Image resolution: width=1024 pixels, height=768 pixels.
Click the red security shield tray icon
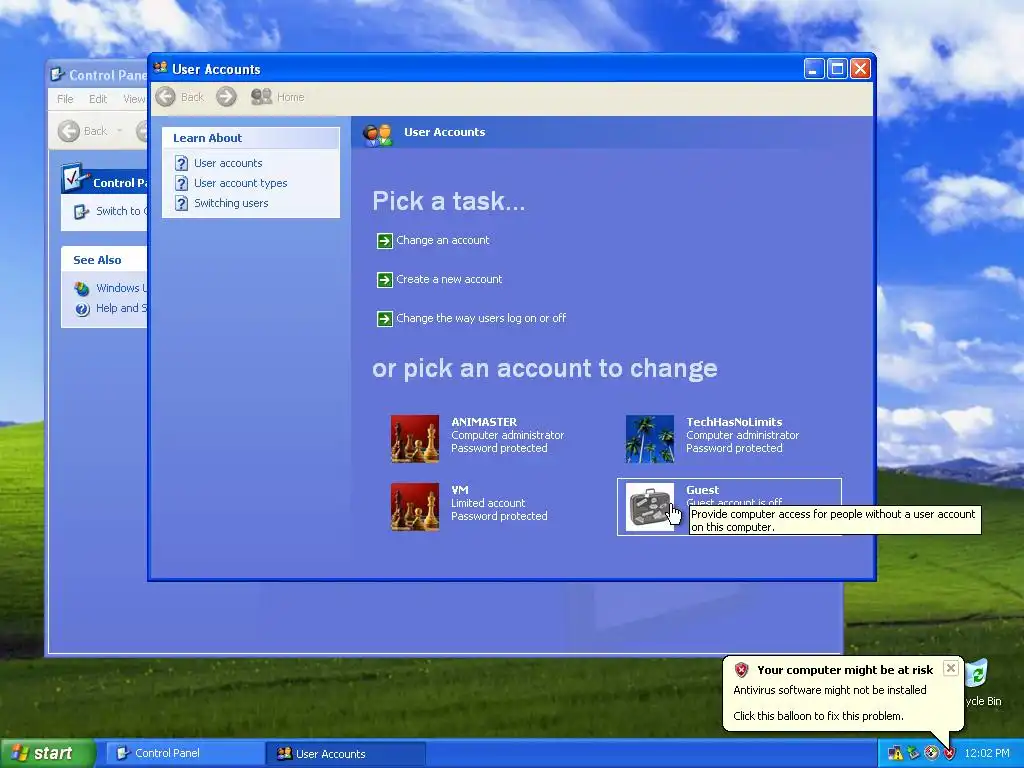[949, 754]
